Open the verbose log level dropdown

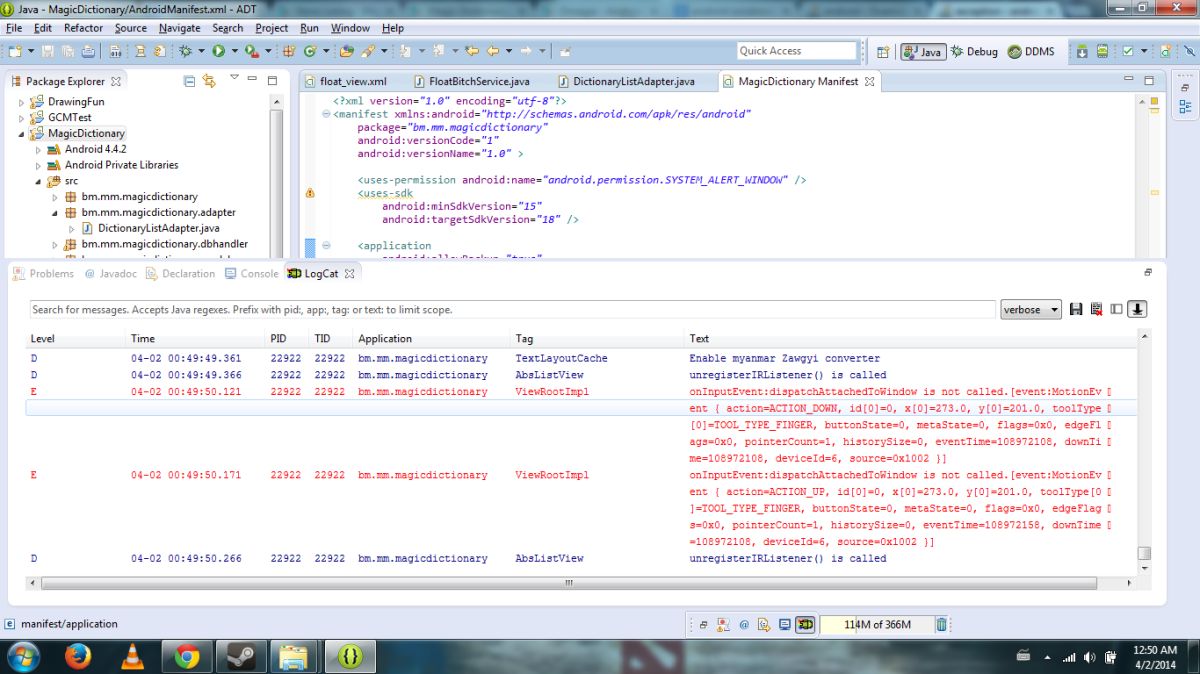click(x=1031, y=310)
